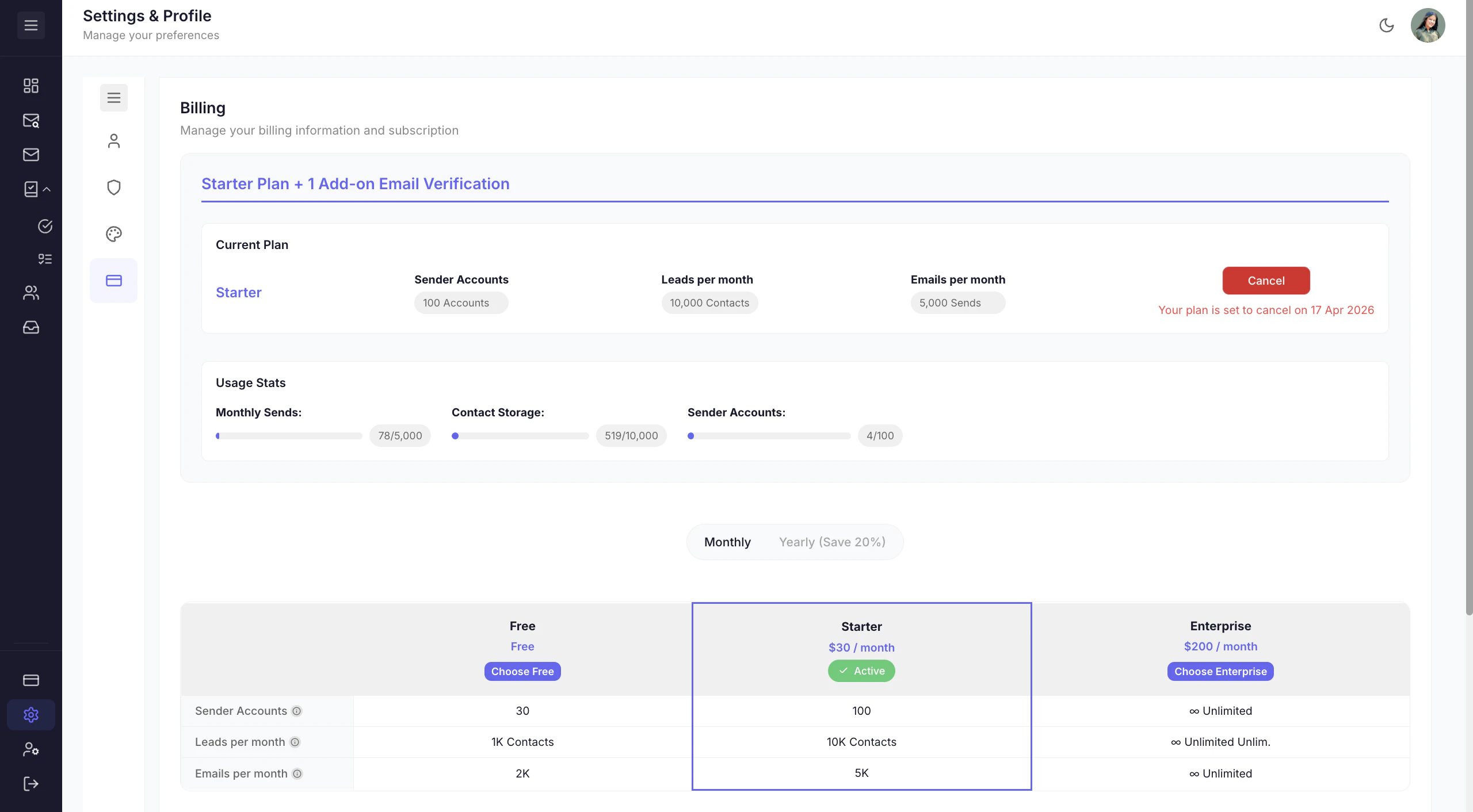The width and height of the screenshot is (1473, 812).
Task: Click the info icon beside Leads per month
Action: [296, 742]
